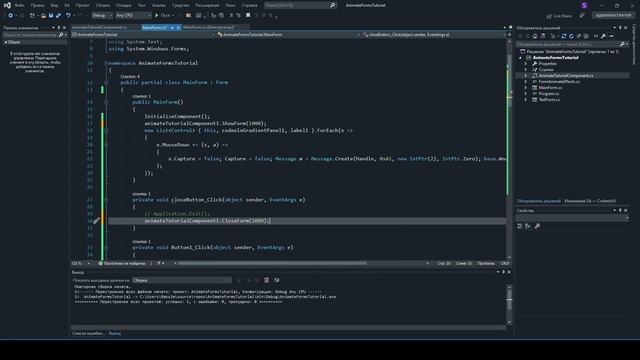
Task: Click the Properties panel alphabetical sort icon
Action: tap(528, 226)
